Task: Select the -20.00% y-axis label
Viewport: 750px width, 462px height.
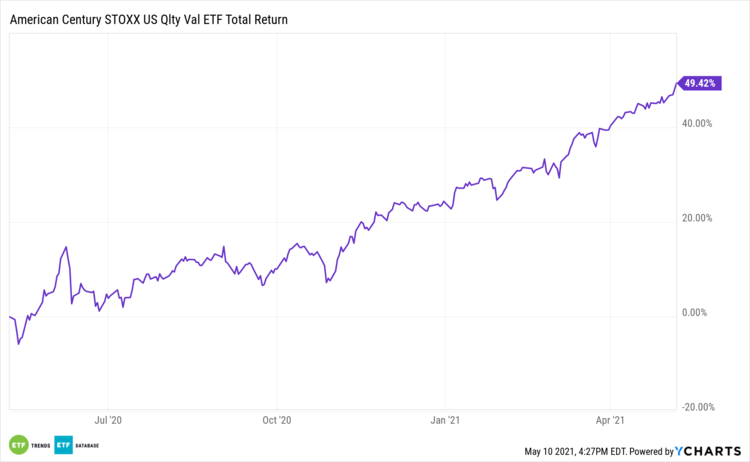Action: (x=695, y=407)
